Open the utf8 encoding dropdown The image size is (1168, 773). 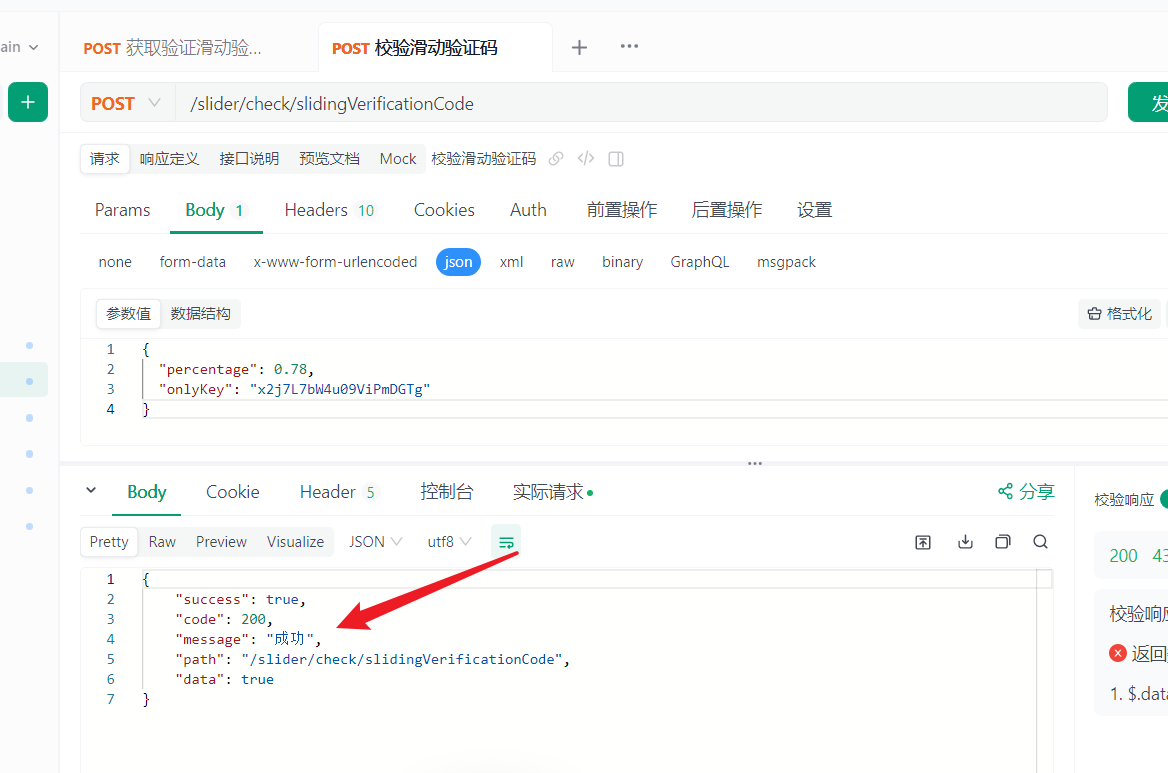pyautogui.click(x=448, y=541)
